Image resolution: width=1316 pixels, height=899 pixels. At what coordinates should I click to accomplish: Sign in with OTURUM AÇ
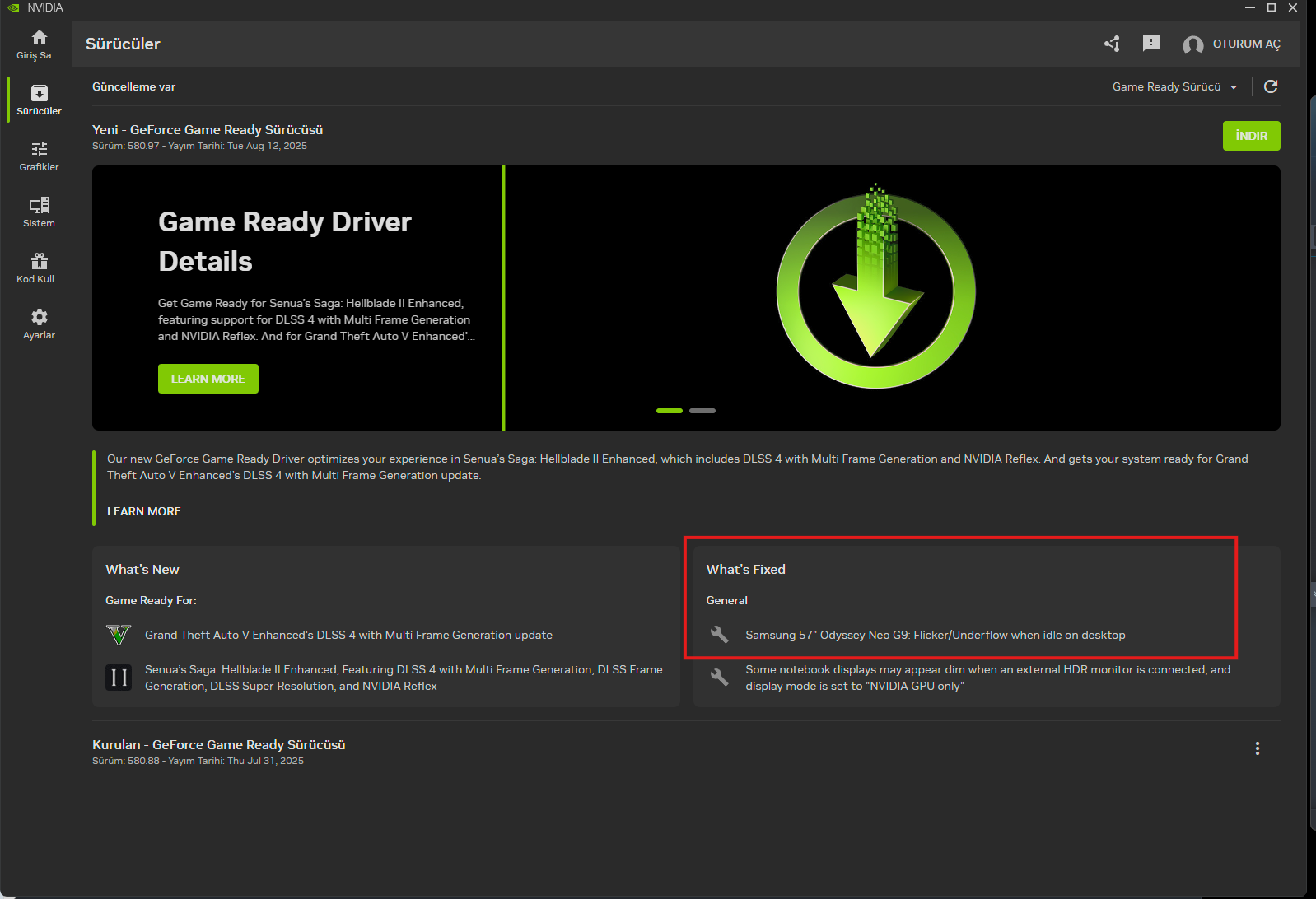tap(1247, 44)
